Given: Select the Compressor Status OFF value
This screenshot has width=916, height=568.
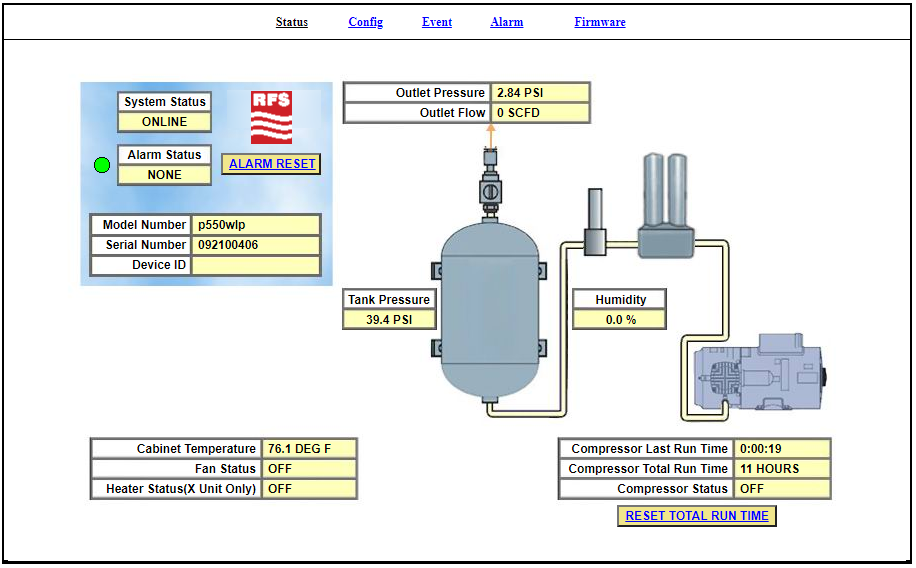Looking at the screenshot, I should pos(782,489).
